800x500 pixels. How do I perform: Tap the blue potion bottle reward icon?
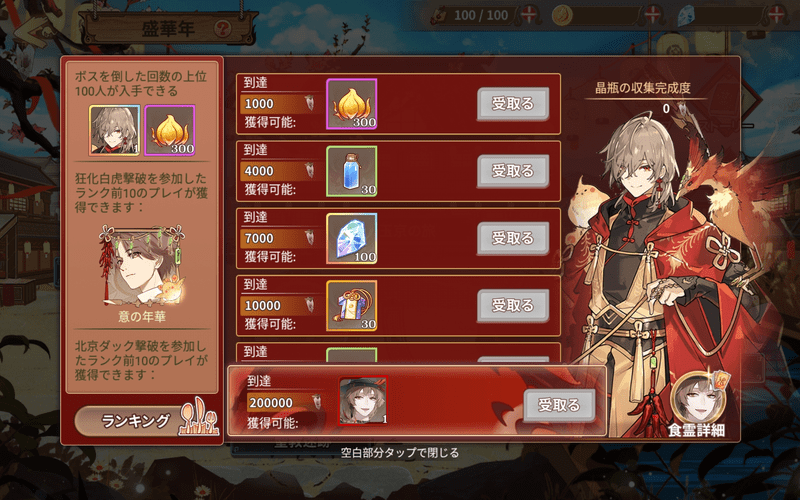click(352, 171)
